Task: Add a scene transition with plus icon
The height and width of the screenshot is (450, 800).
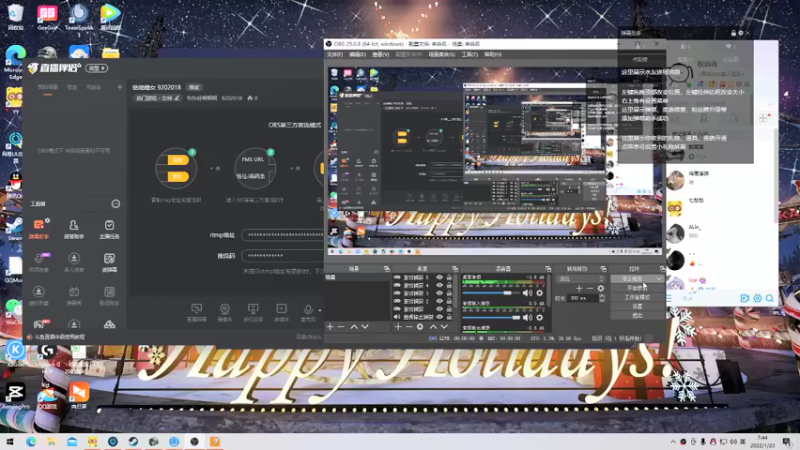Action: click(579, 288)
